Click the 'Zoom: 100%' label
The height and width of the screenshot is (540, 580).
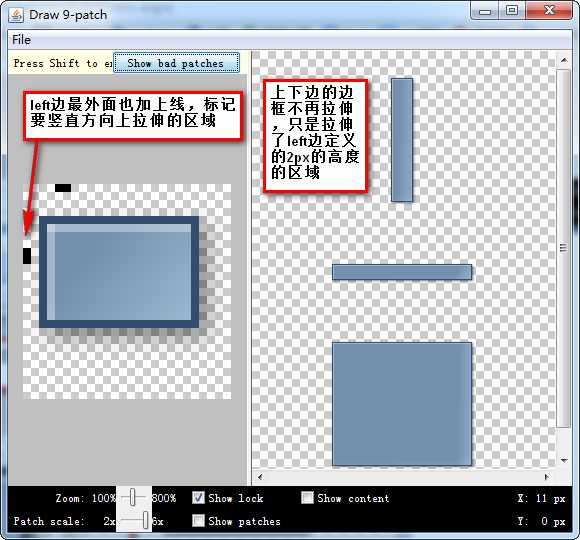pos(85,498)
